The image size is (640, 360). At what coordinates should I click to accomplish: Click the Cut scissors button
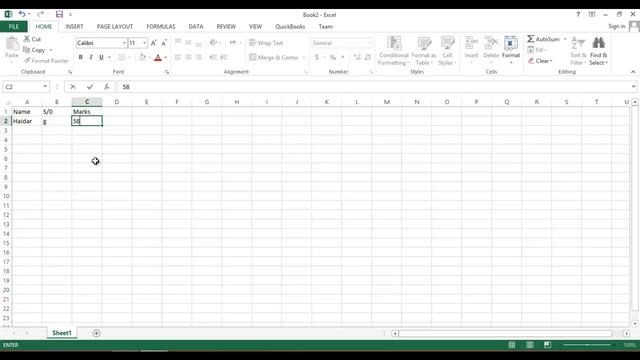(32, 39)
